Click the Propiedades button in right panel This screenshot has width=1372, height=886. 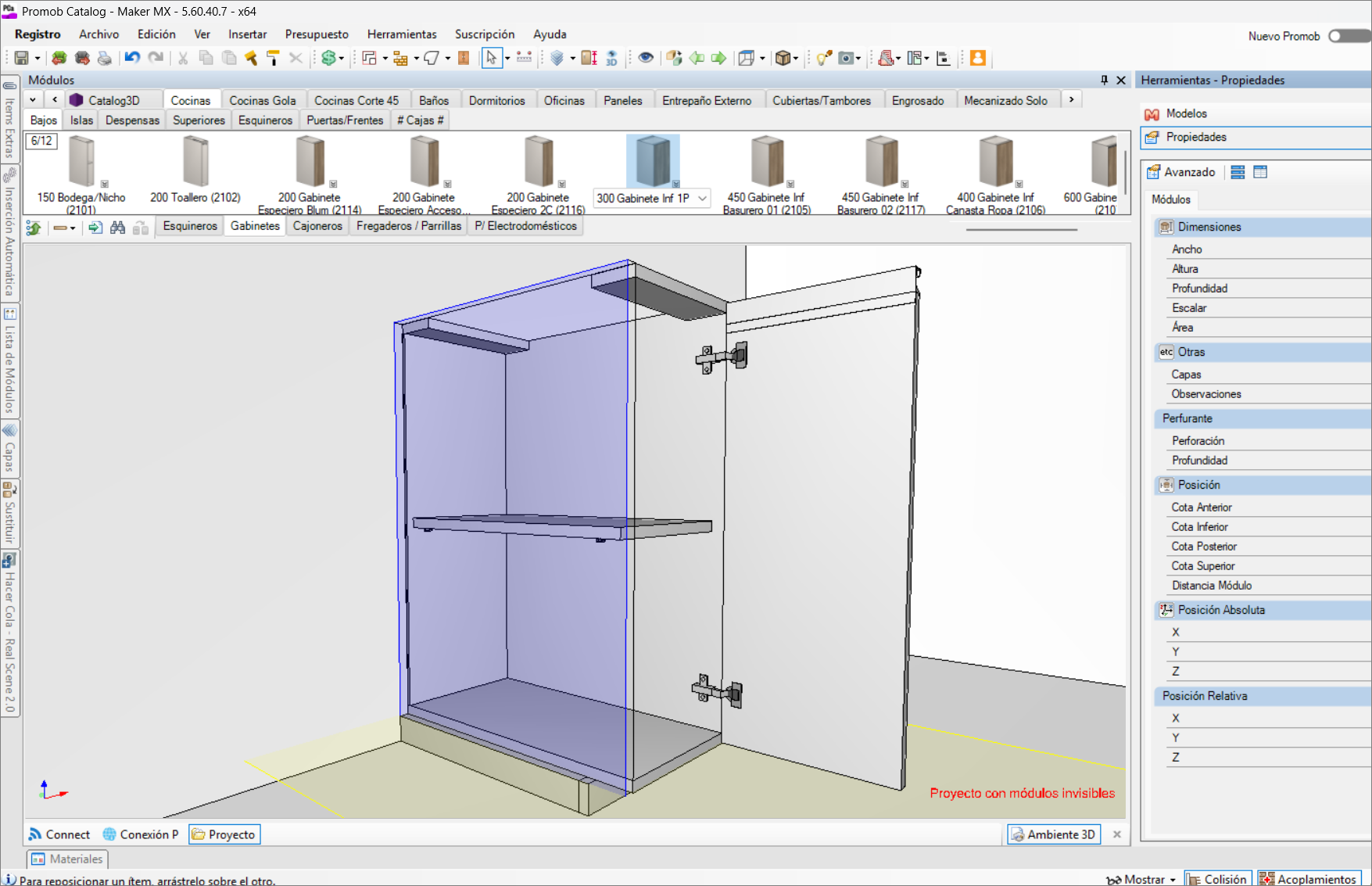[x=1195, y=137]
